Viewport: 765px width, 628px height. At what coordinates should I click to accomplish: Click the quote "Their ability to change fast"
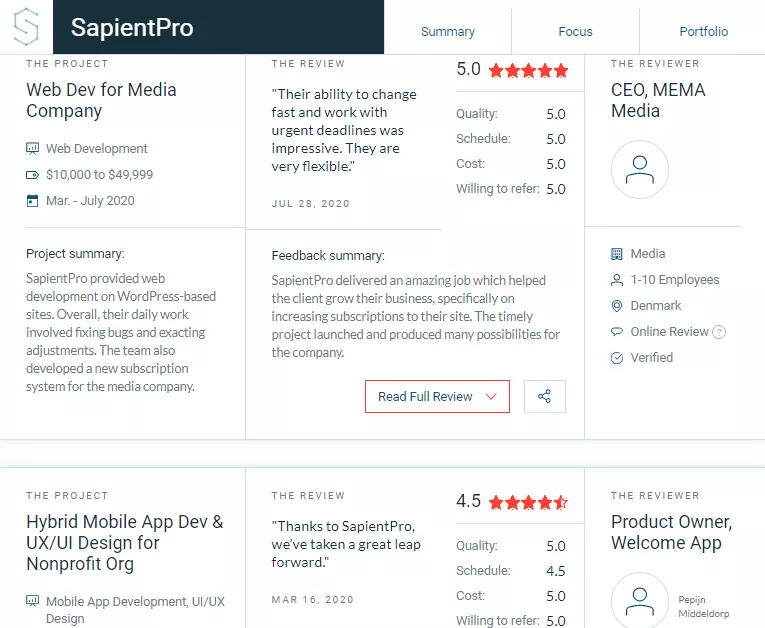pos(344,130)
